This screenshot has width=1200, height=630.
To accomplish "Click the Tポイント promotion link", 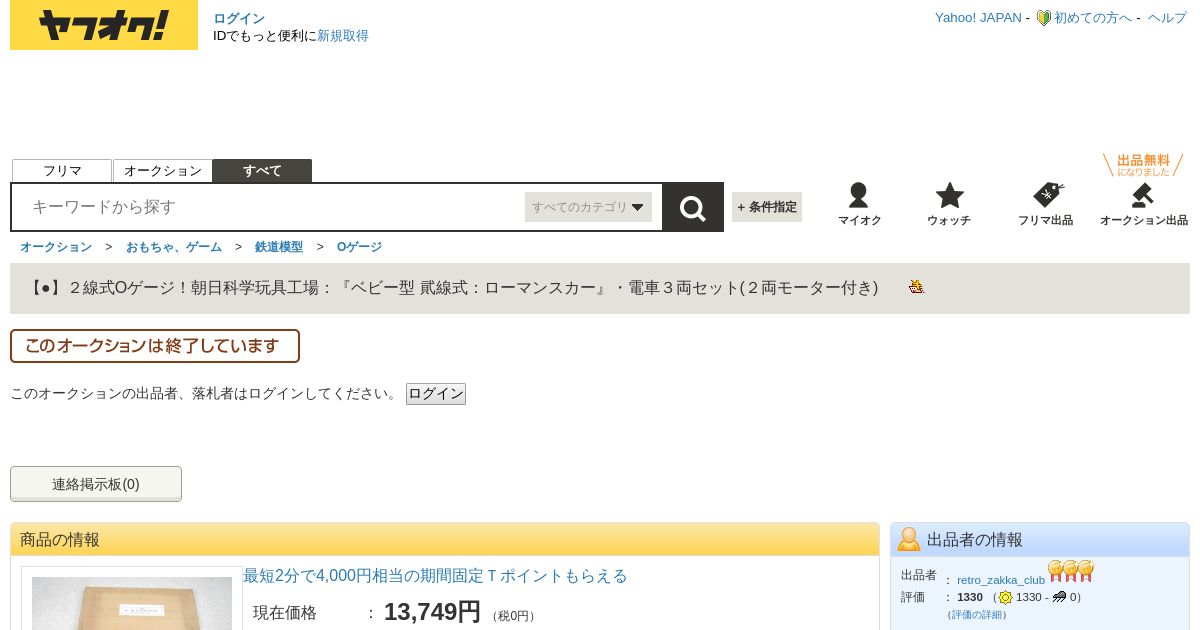I will click(x=435, y=576).
